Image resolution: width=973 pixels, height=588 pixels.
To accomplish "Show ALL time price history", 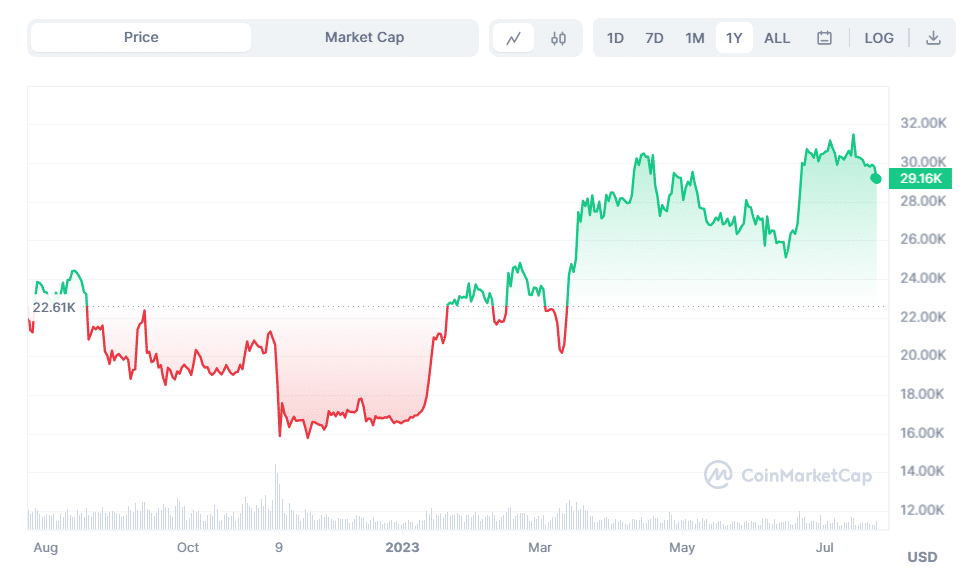I will pyautogui.click(x=777, y=38).
